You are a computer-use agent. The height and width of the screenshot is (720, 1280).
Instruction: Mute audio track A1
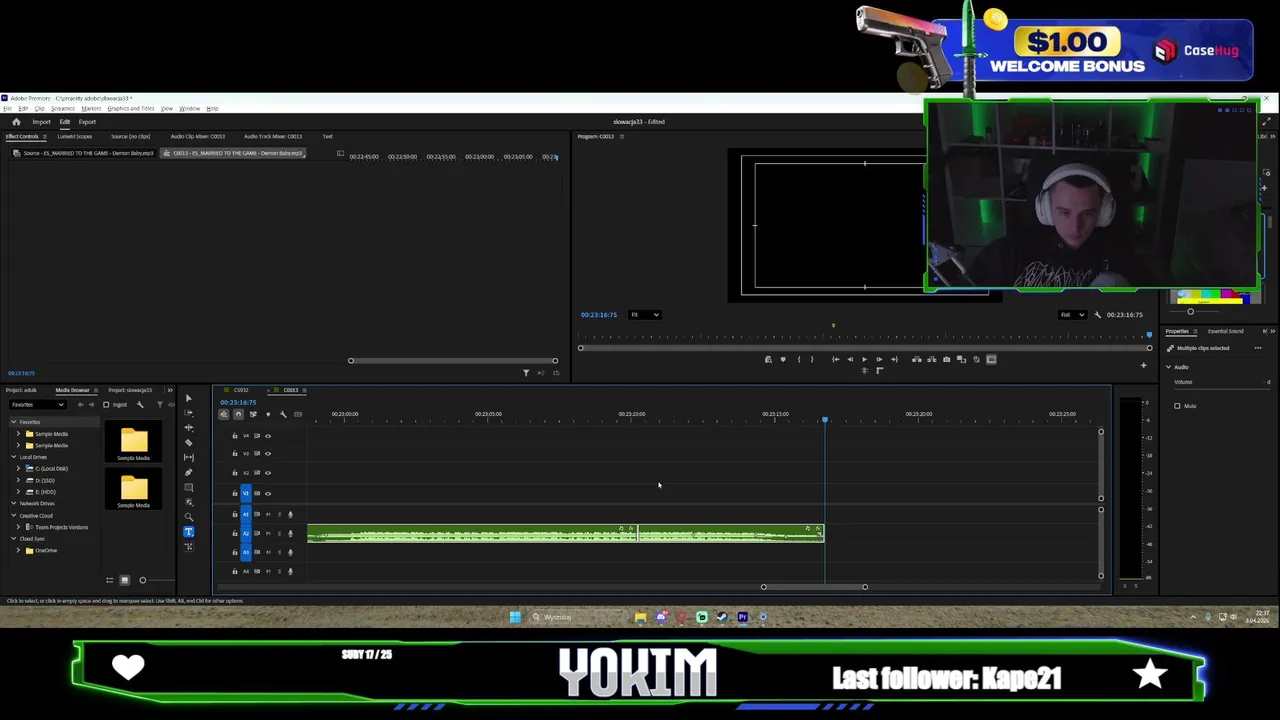267,514
